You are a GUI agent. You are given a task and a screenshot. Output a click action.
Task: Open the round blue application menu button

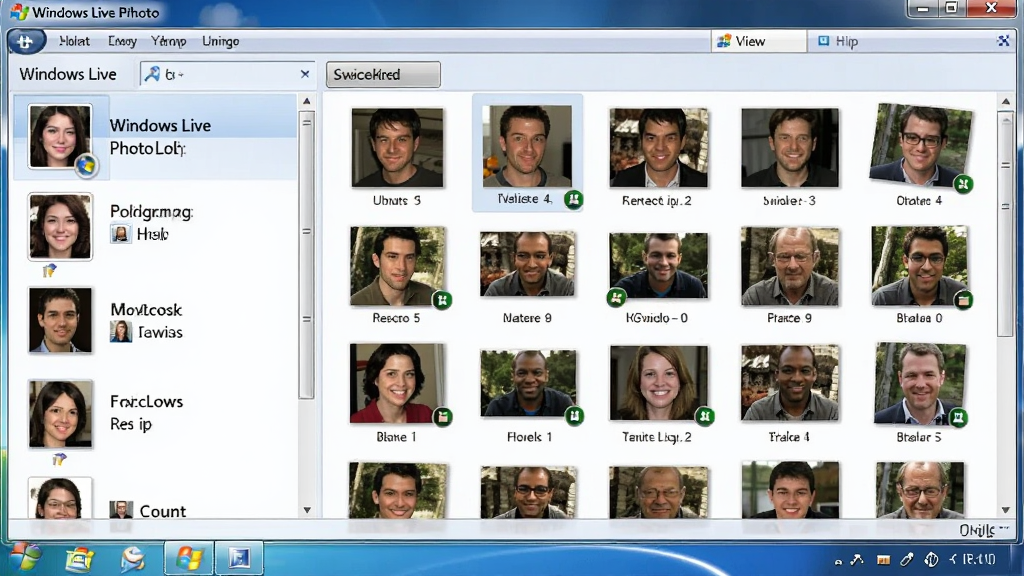tap(26, 42)
